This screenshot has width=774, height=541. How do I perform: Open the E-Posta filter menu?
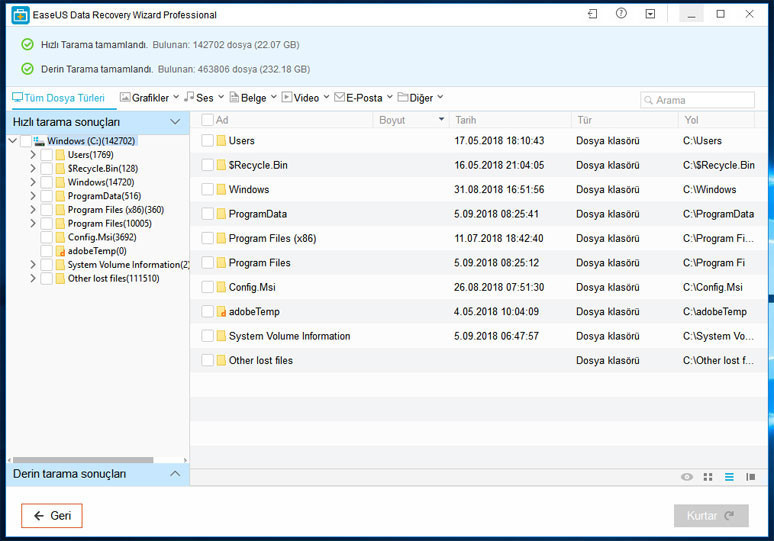[x=363, y=98]
